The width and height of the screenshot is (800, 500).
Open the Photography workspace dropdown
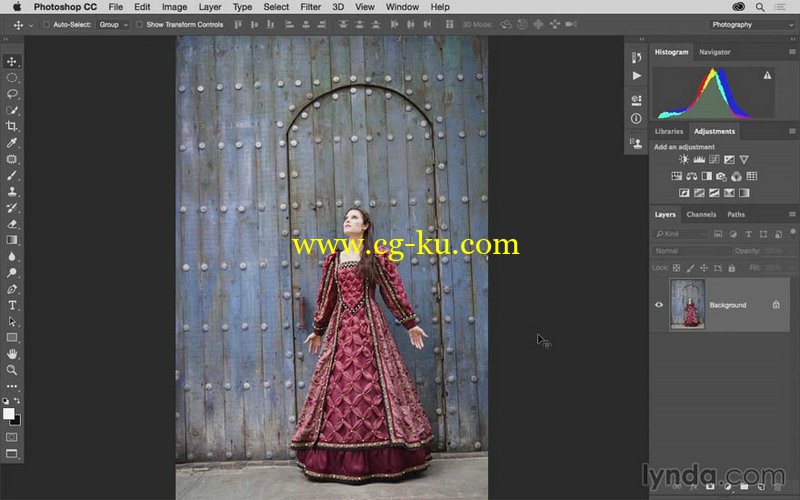(752, 24)
